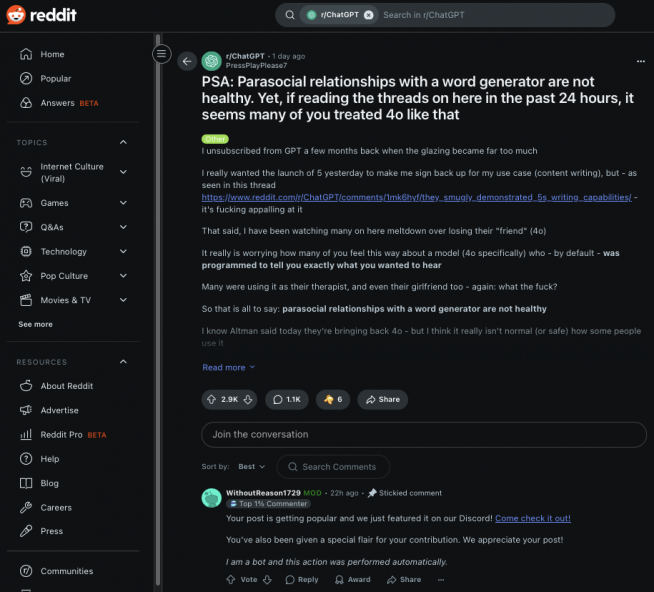Collapse sidebar with the hamburger circle button

point(161,54)
